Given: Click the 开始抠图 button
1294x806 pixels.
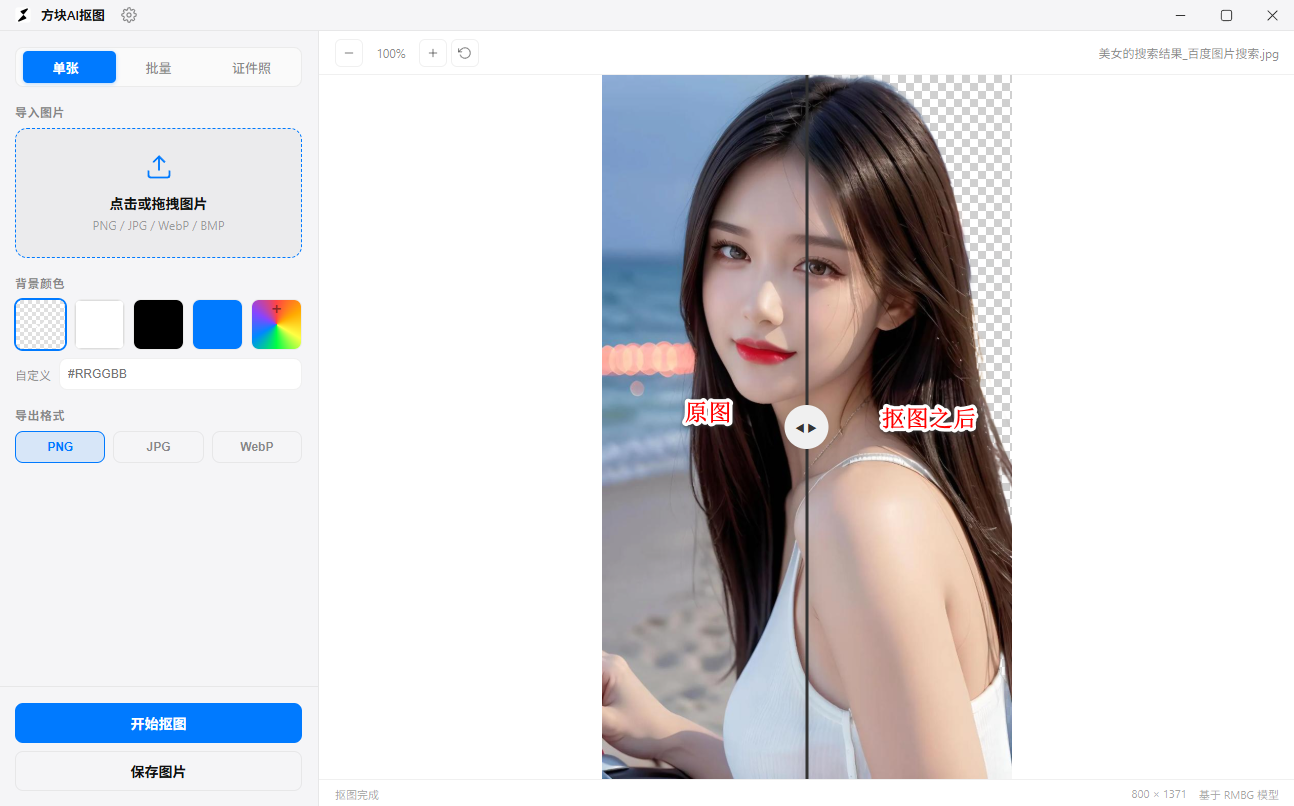Looking at the screenshot, I should coord(158,723).
